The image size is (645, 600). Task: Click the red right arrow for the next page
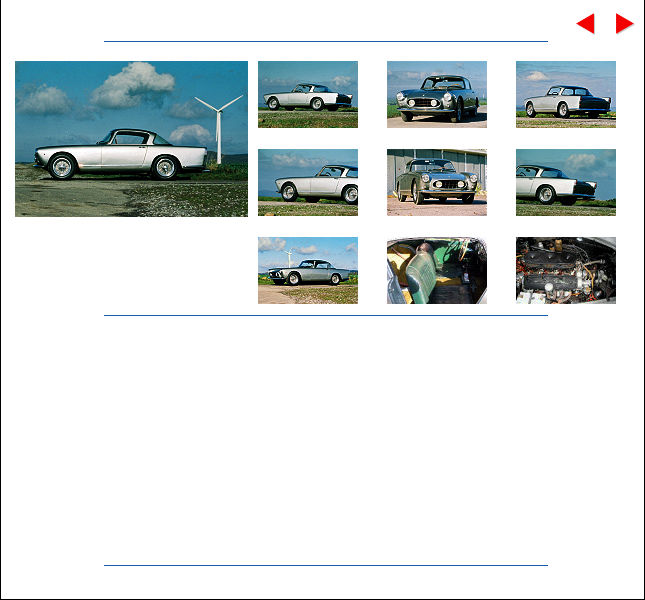click(624, 23)
